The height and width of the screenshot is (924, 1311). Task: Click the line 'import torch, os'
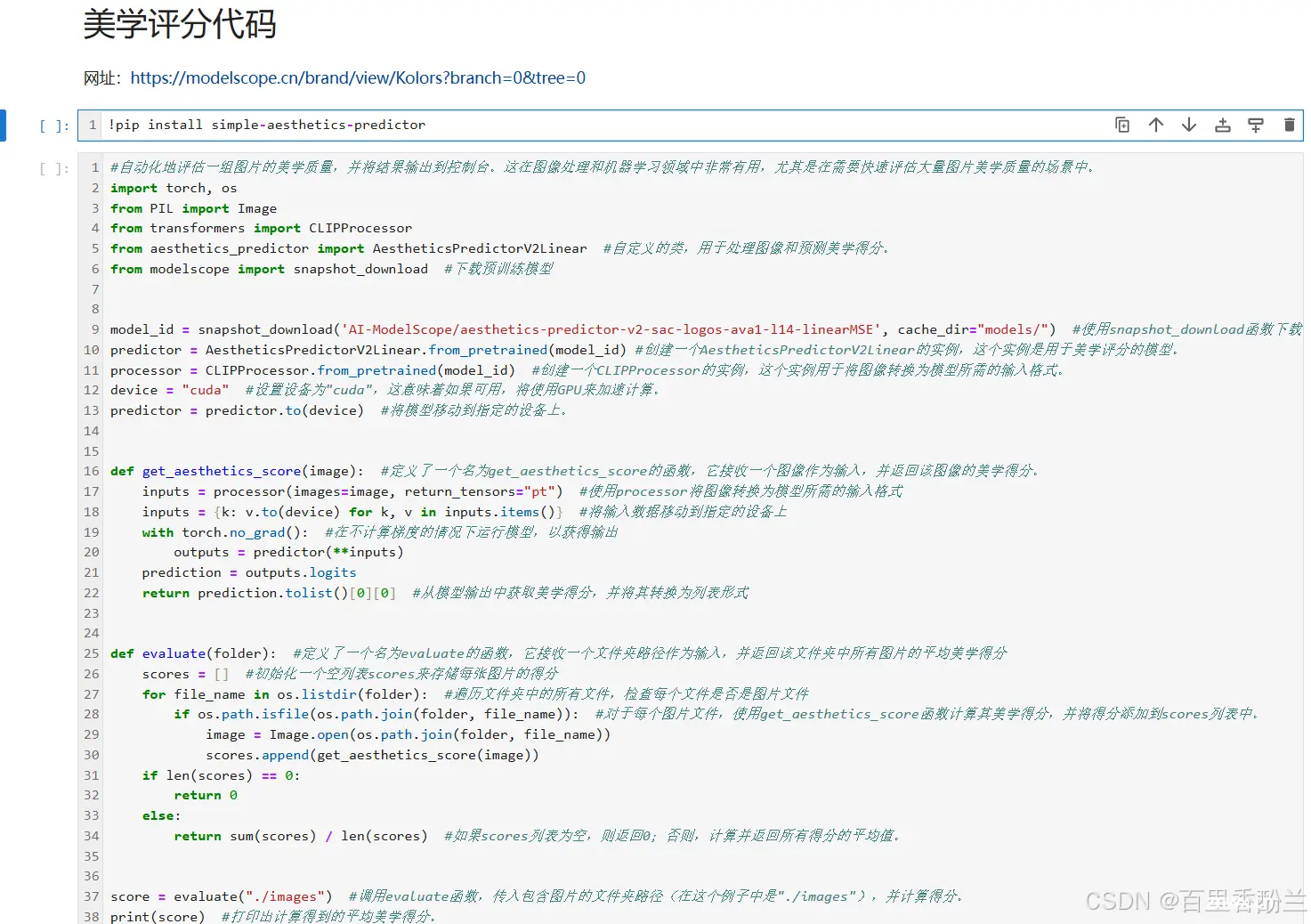174,188
